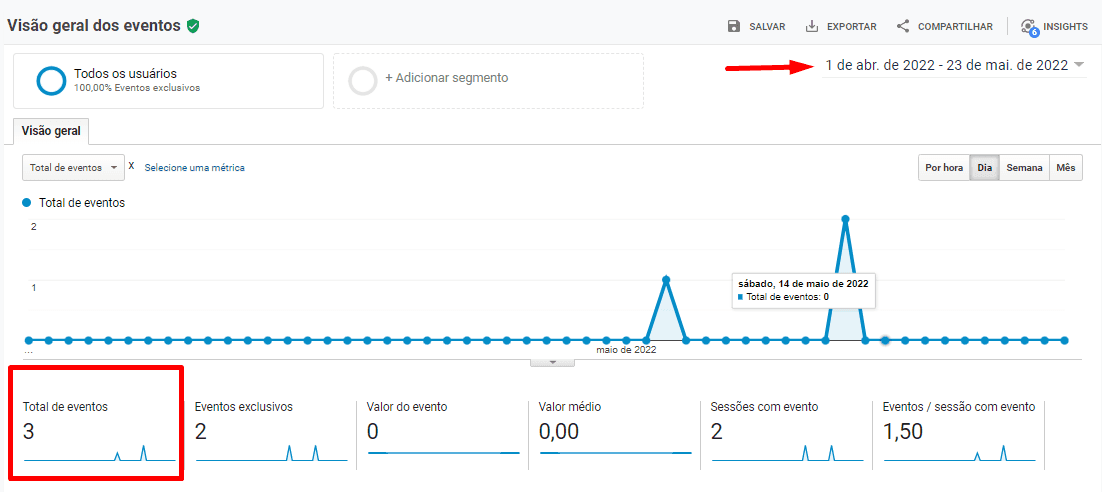Screen dimensions: 1102x492
Task: Set chart granularity to Semana
Action: pos(1023,168)
